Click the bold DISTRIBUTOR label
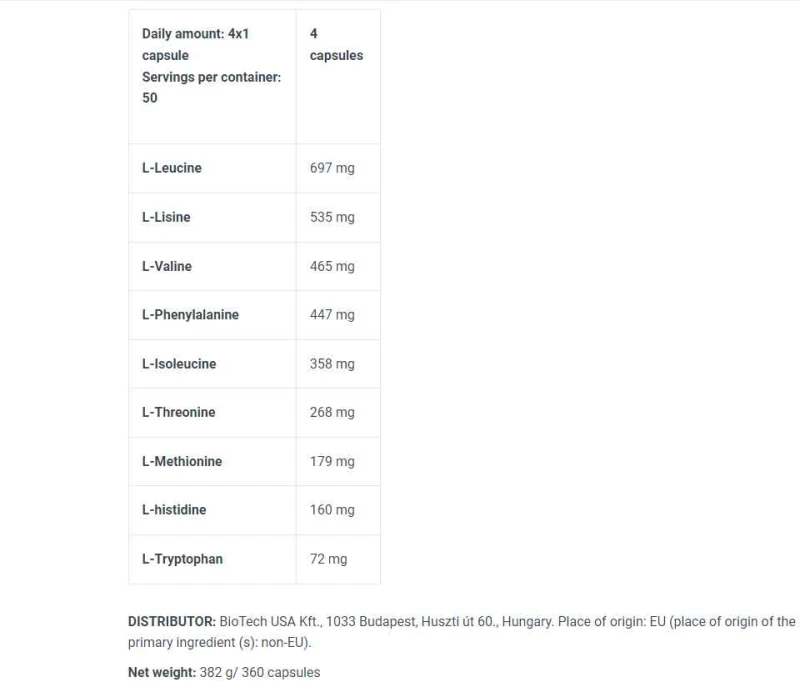Screen dimensions: 800x682 click(x=172, y=621)
